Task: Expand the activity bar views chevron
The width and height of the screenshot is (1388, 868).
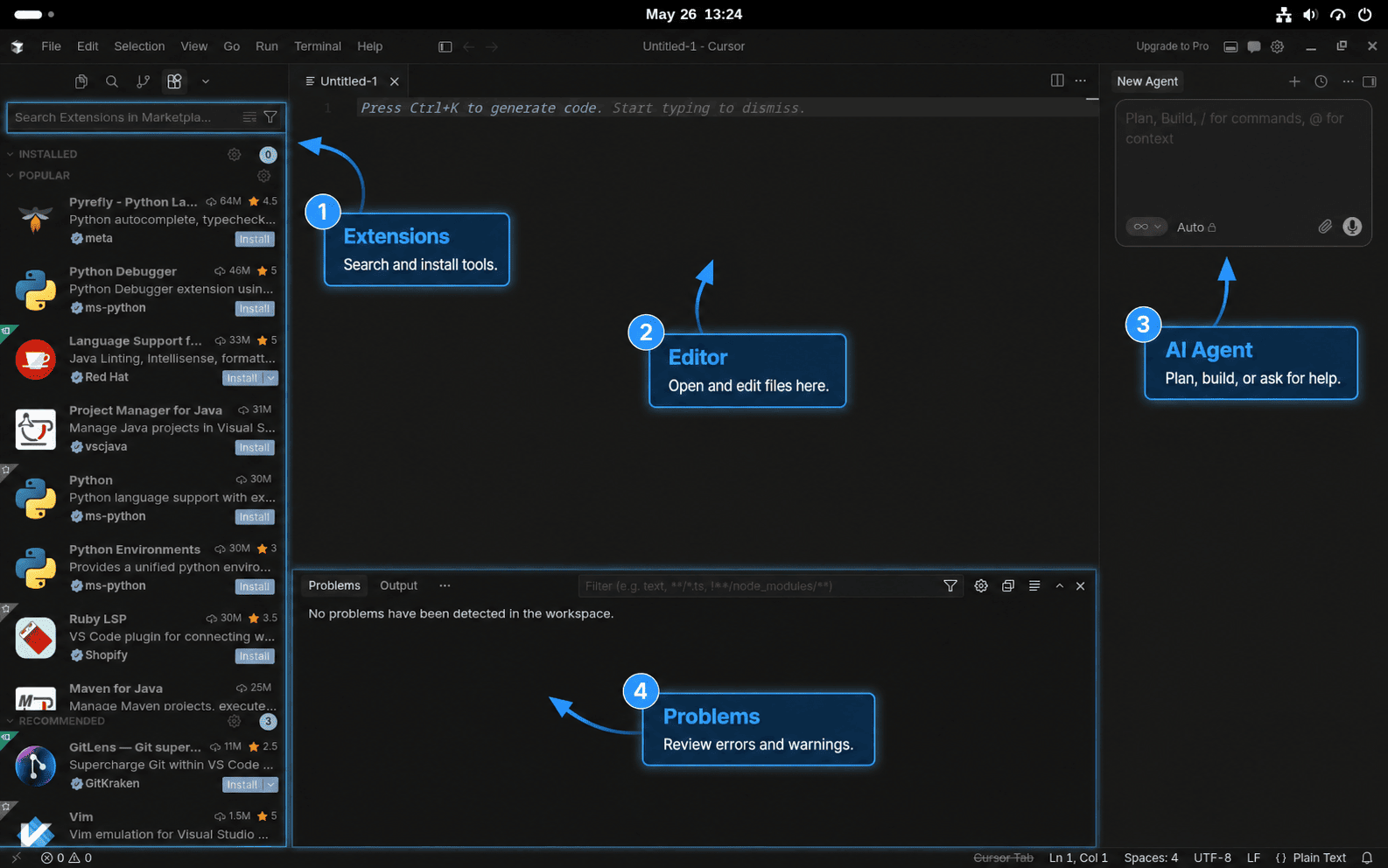Action: (206, 81)
